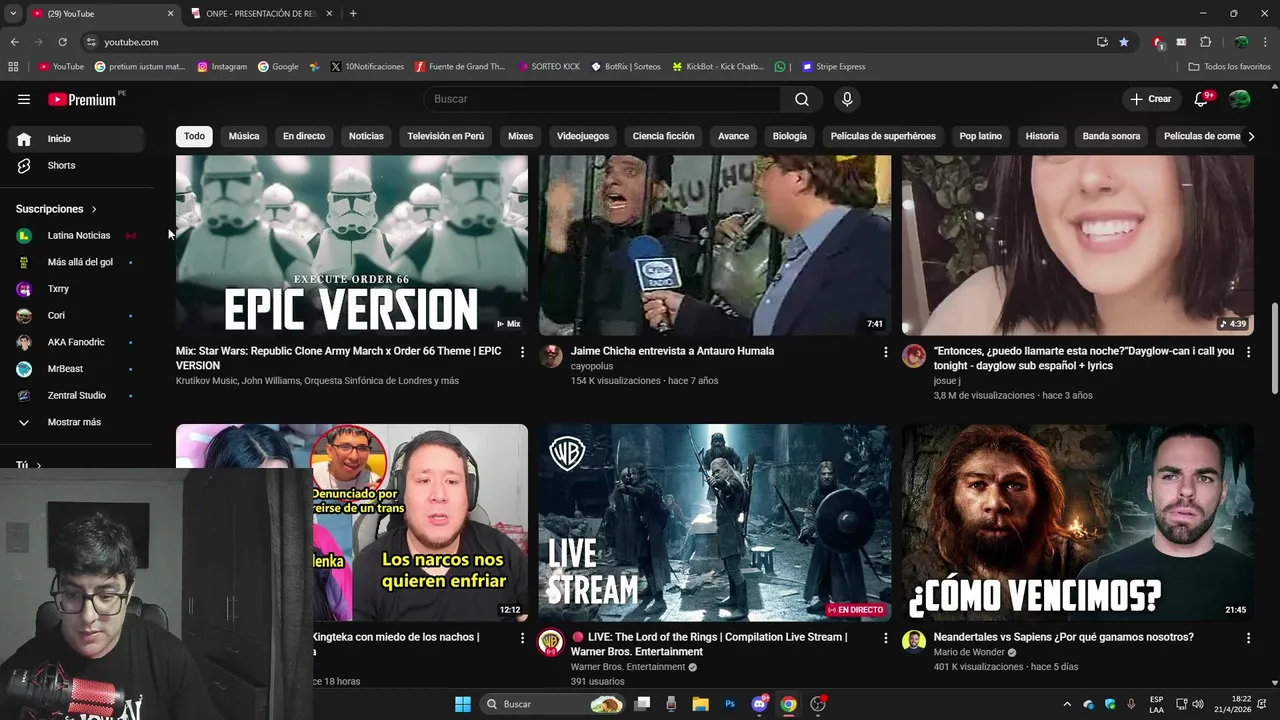Open the account avatar menu

pos(1240,99)
